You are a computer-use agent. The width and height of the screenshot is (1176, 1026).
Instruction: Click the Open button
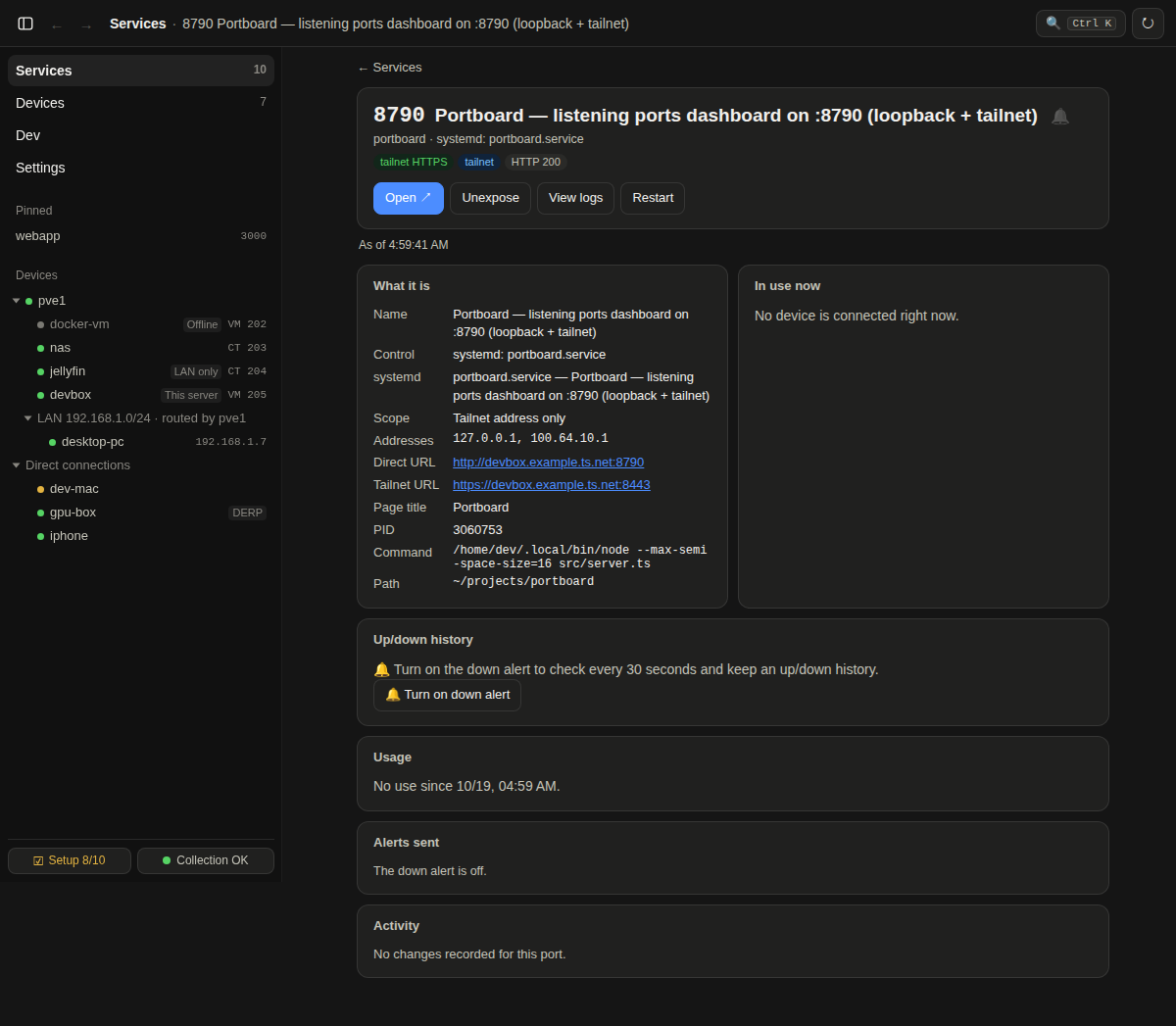point(409,198)
